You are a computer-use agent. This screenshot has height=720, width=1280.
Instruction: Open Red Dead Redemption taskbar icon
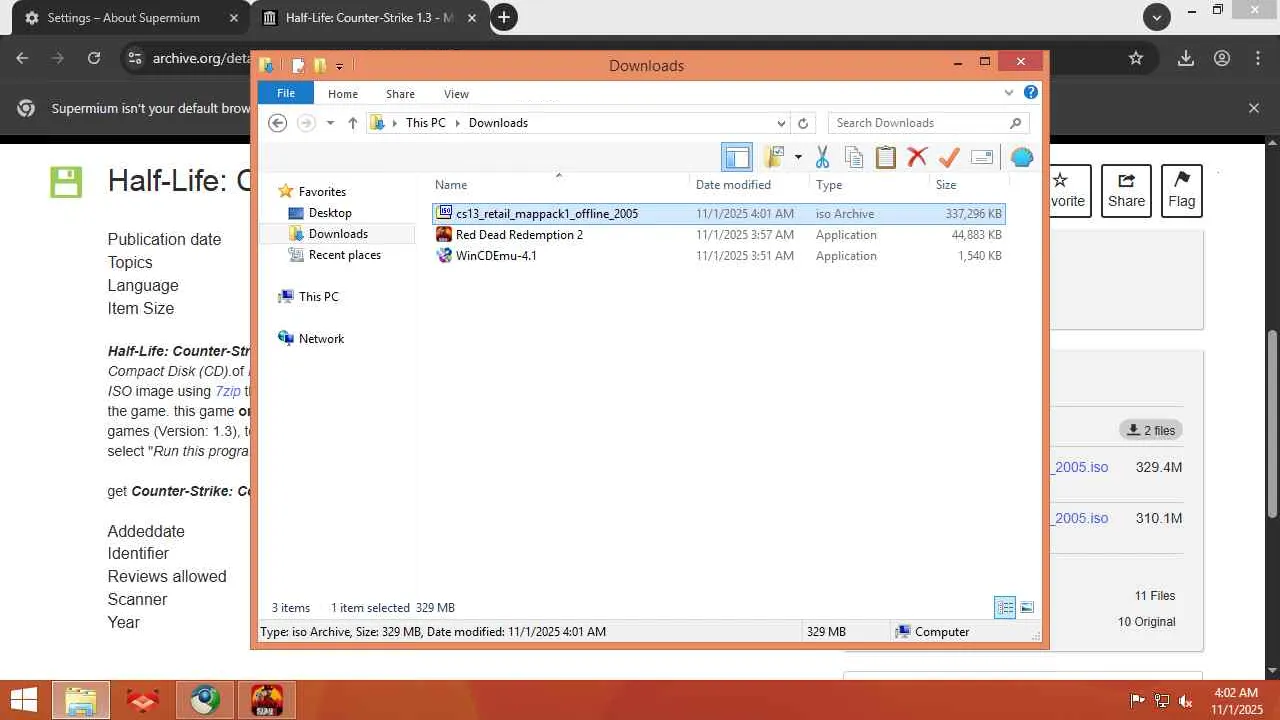(267, 700)
